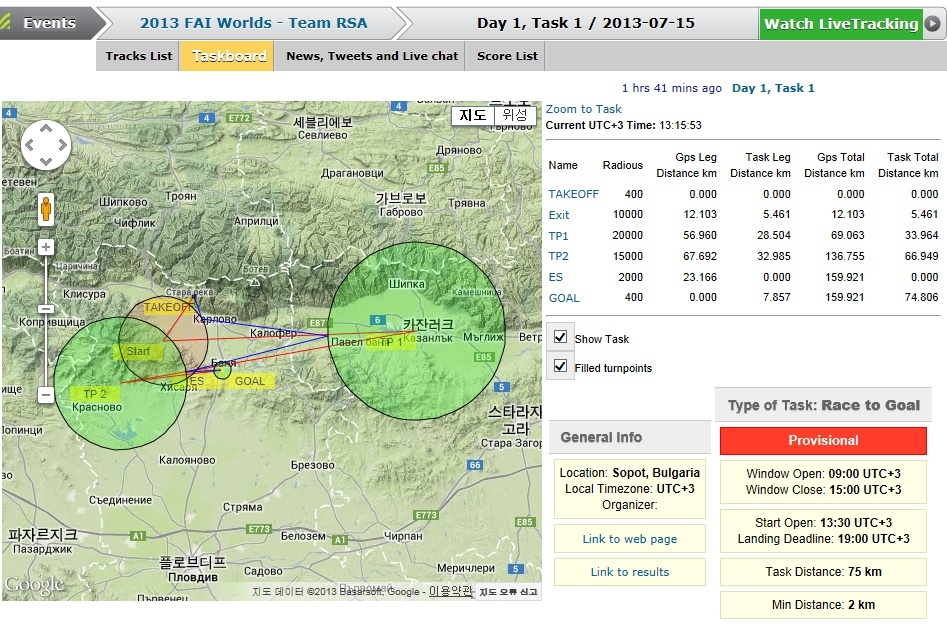Open the Score List tab
Image resolution: width=947 pixels, height=631 pixels.
pyautogui.click(x=507, y=56)
